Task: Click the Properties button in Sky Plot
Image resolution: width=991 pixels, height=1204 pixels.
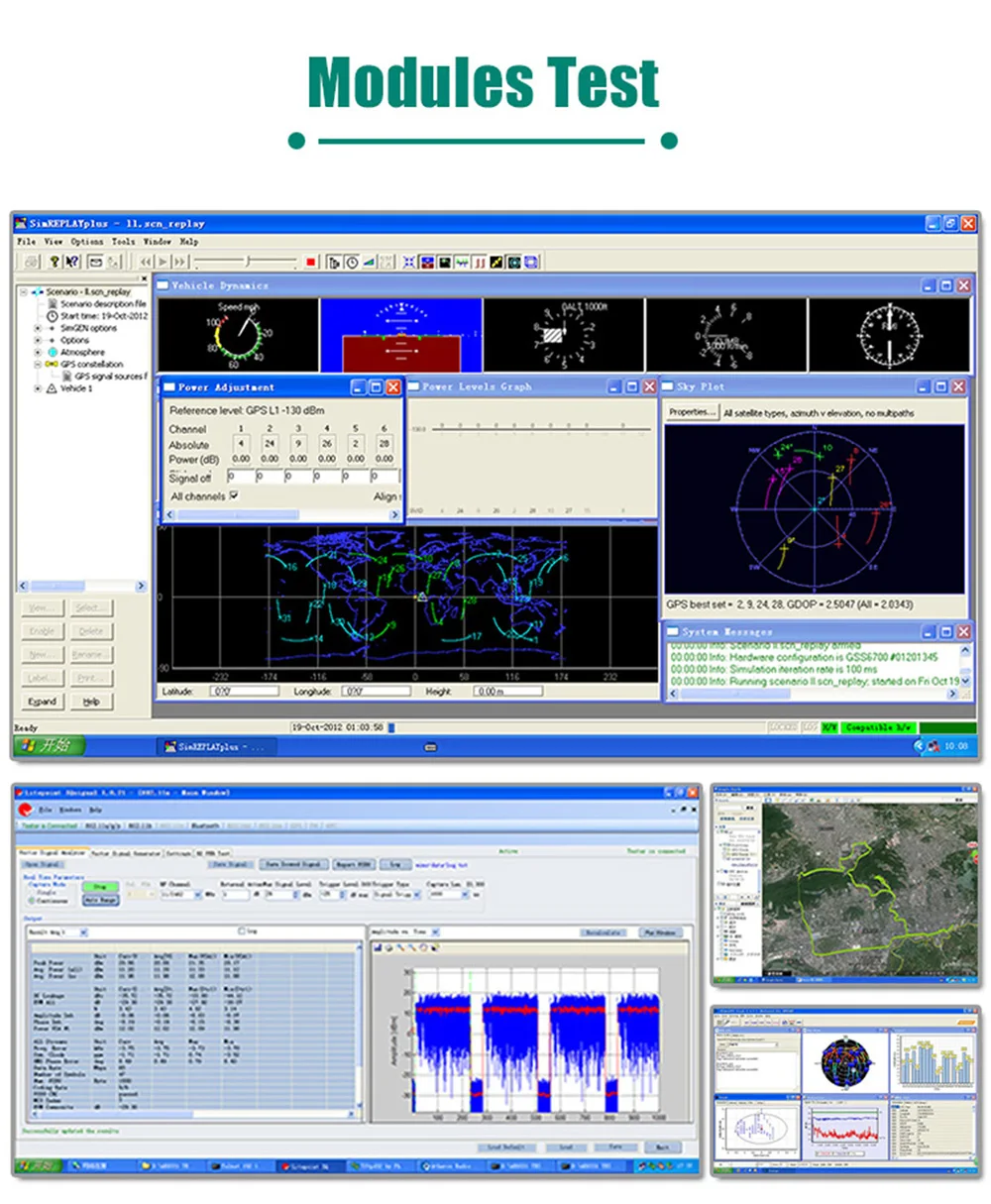Action: (691, 412)
